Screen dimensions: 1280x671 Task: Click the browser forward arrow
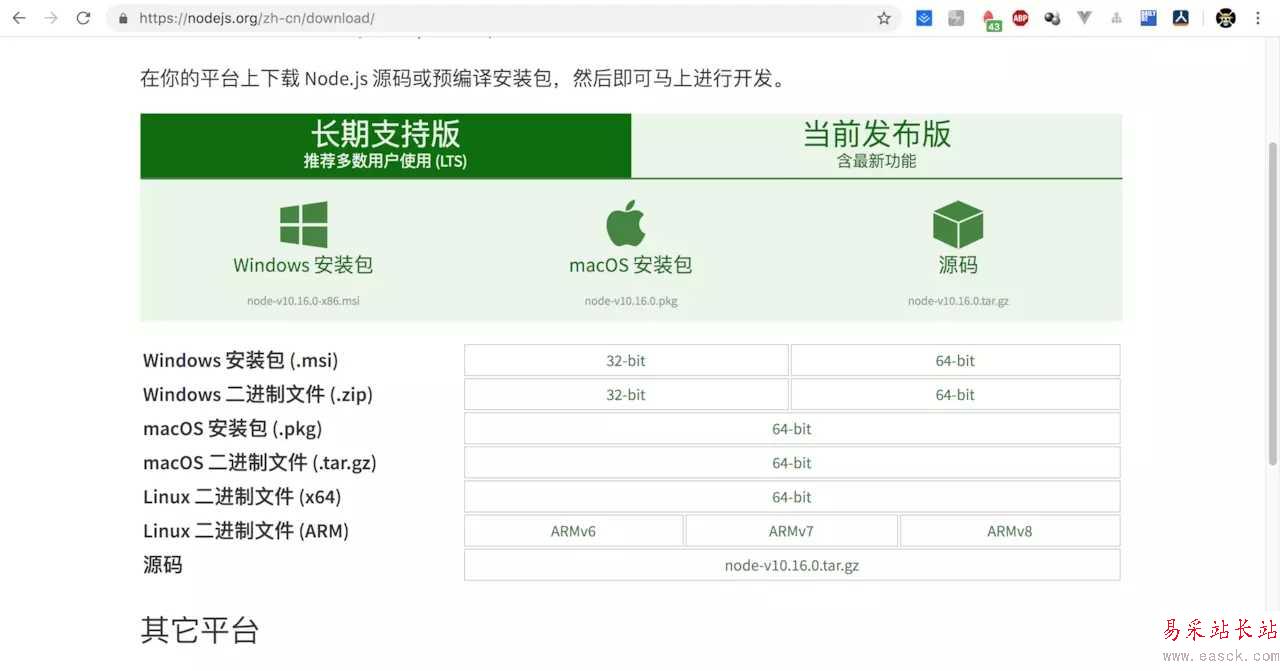(x=51, y=18)
